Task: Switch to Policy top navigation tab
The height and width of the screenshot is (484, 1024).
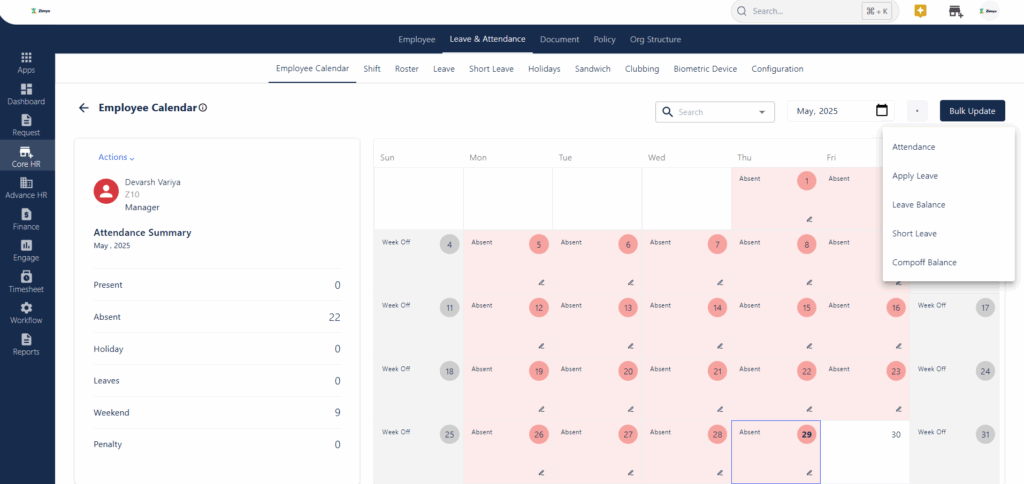Action: tap(604, 39)
